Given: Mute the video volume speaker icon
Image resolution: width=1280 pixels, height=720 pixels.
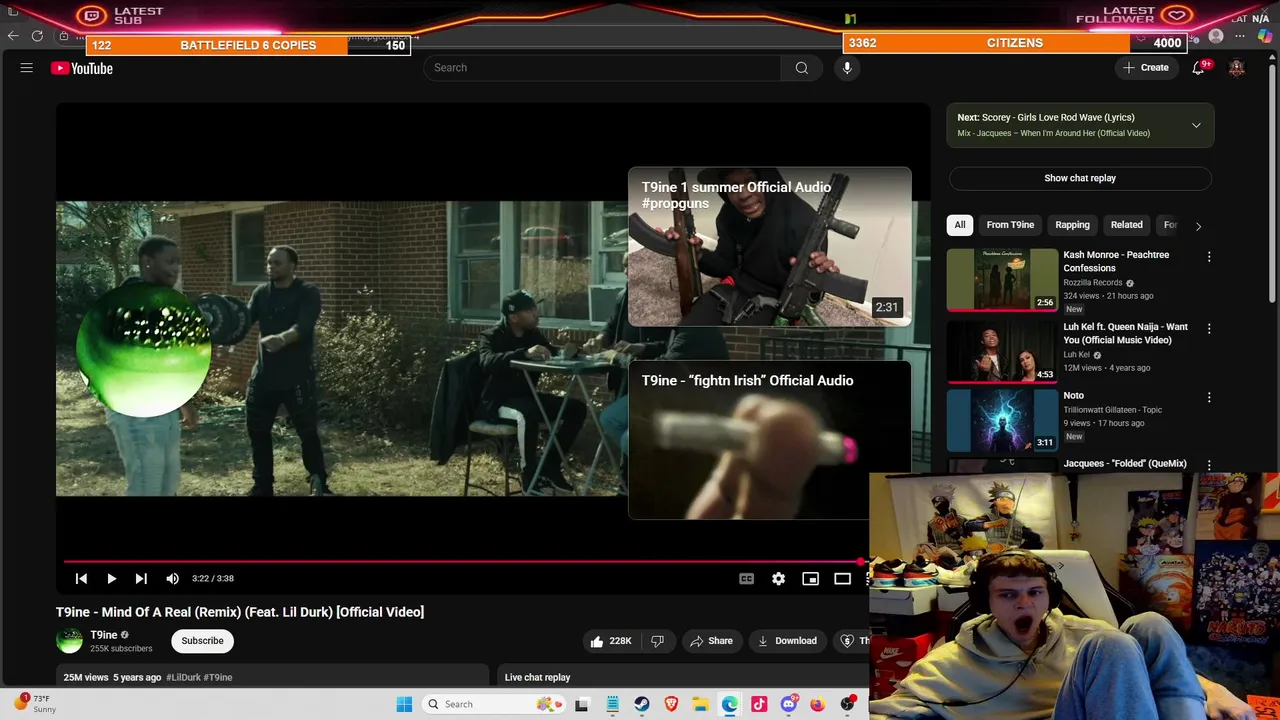Looking at the screenshot, I should (x=172, y=578).
